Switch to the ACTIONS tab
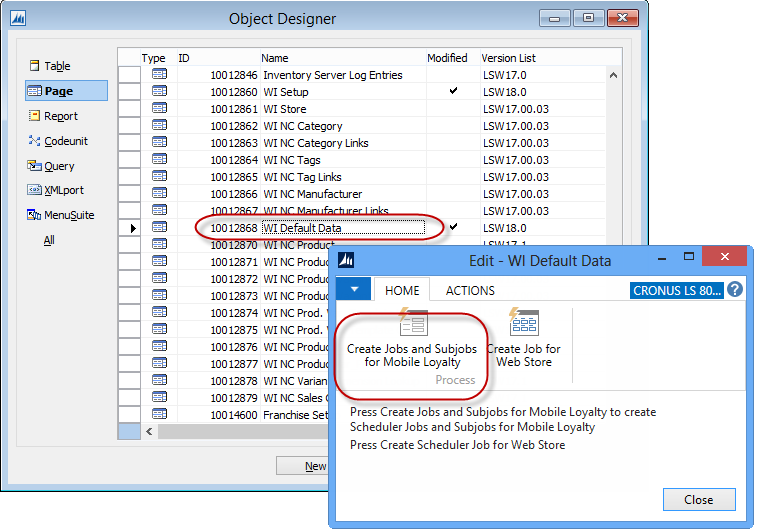Image resolution: width=757 pixels, height=530 pixels. click(x=469, y=291)
